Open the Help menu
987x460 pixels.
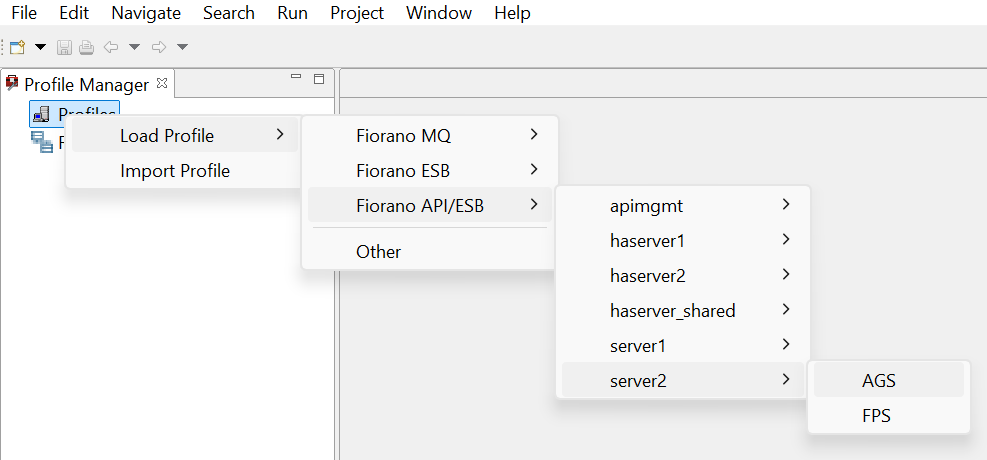click(x=512, y=13)
